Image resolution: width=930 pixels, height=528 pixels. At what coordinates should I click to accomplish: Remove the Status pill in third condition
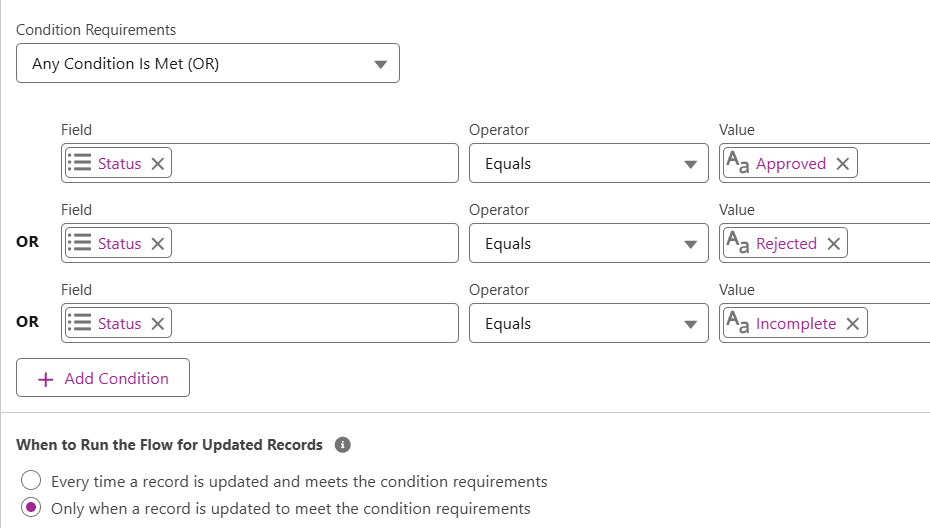point(158,324)
